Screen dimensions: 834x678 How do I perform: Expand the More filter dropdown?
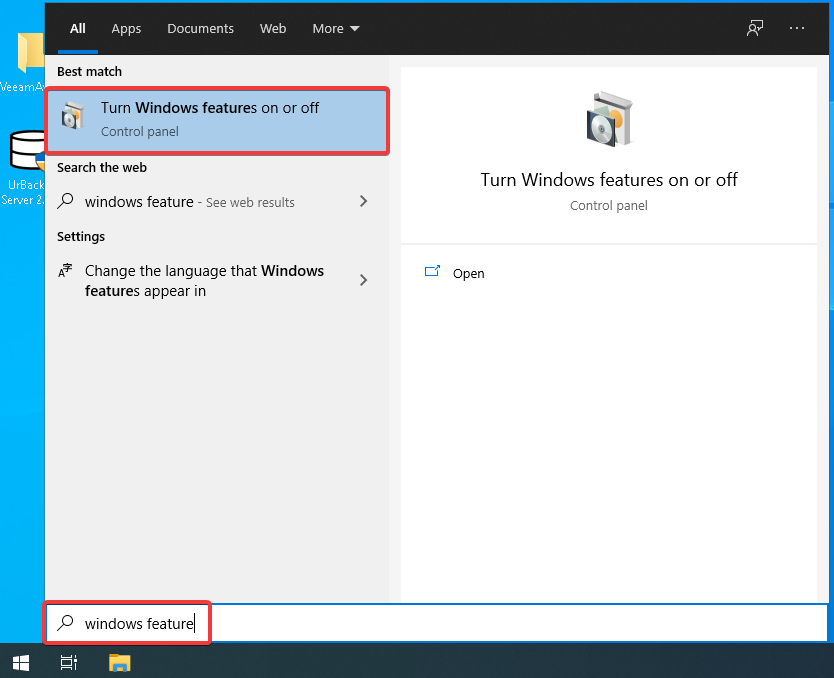[336, 28]
